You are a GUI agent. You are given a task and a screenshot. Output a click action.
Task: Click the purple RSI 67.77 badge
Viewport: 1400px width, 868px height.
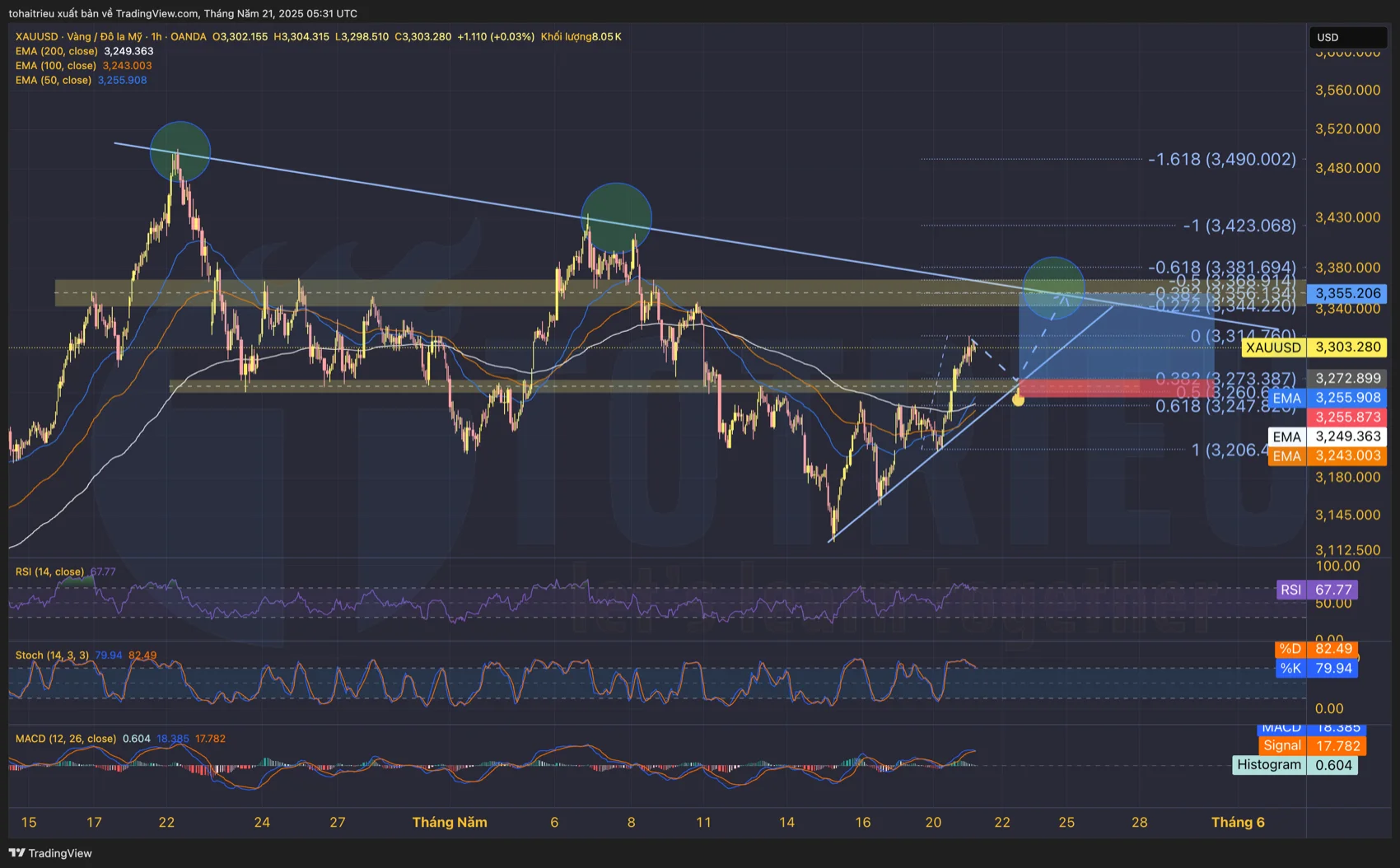click(1317, 590)
